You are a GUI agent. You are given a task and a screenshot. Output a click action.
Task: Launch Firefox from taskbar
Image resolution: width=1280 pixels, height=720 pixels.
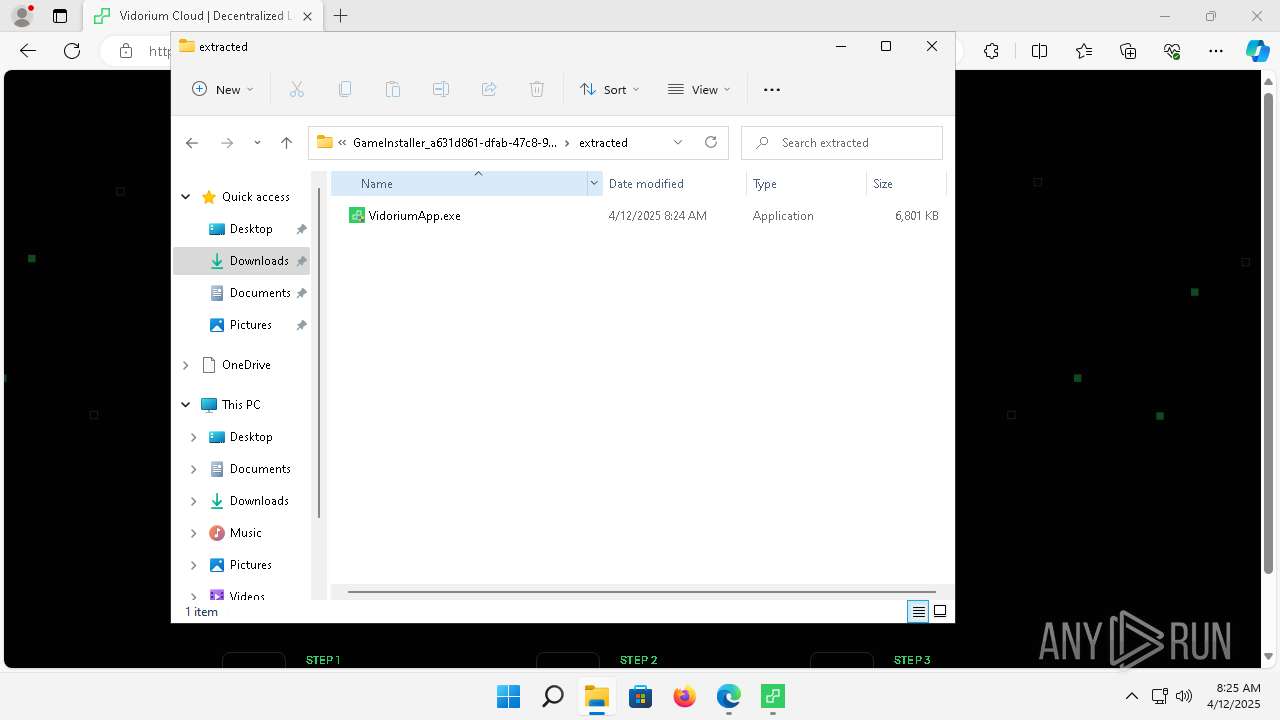point(684,696)
